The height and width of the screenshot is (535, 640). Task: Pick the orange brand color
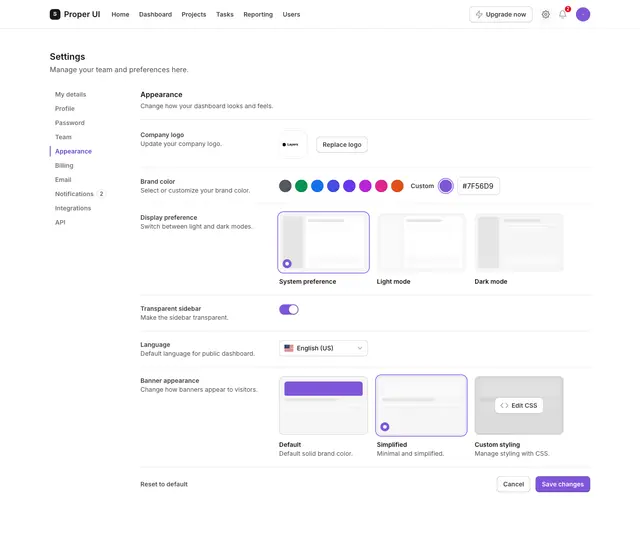pos(397,186)
